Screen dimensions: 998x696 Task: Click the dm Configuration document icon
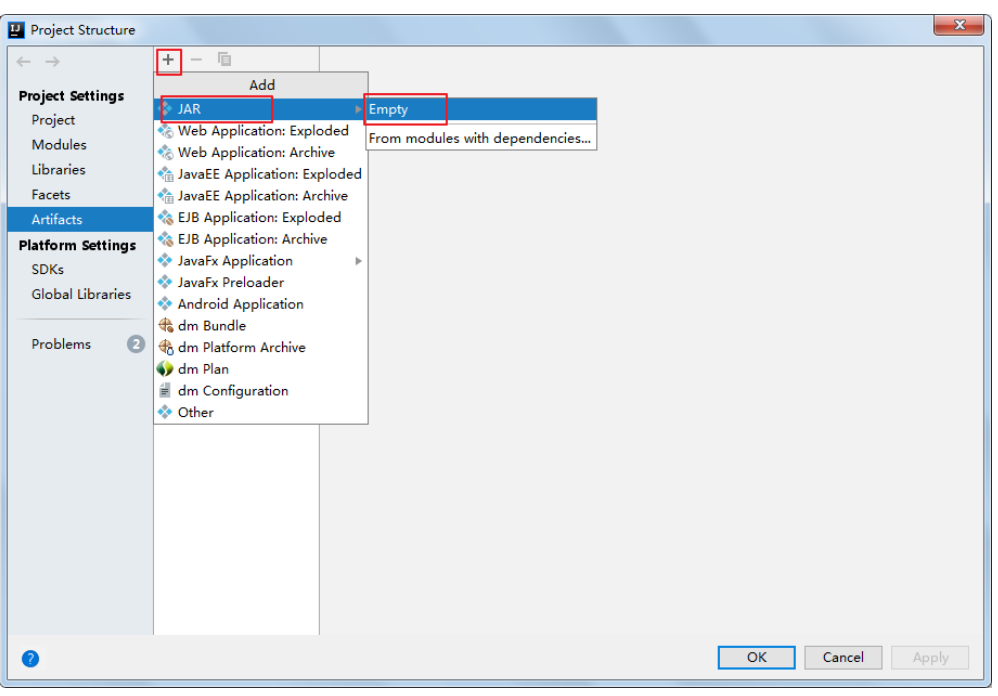coord(165,391)
